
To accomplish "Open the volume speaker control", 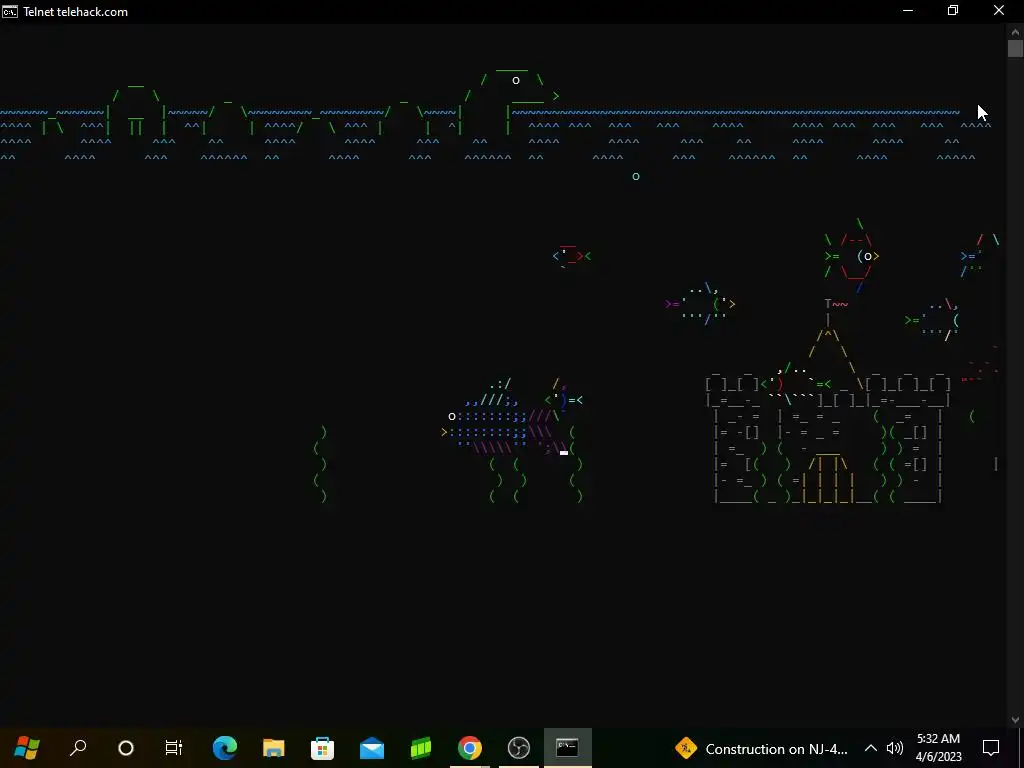I will [x=895, y=748].
